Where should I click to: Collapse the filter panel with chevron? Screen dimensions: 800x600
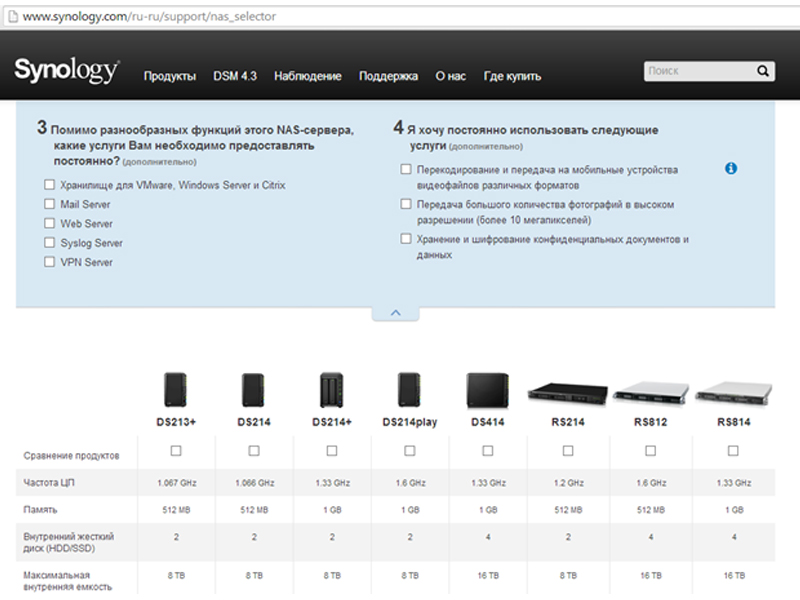point(395,313)
